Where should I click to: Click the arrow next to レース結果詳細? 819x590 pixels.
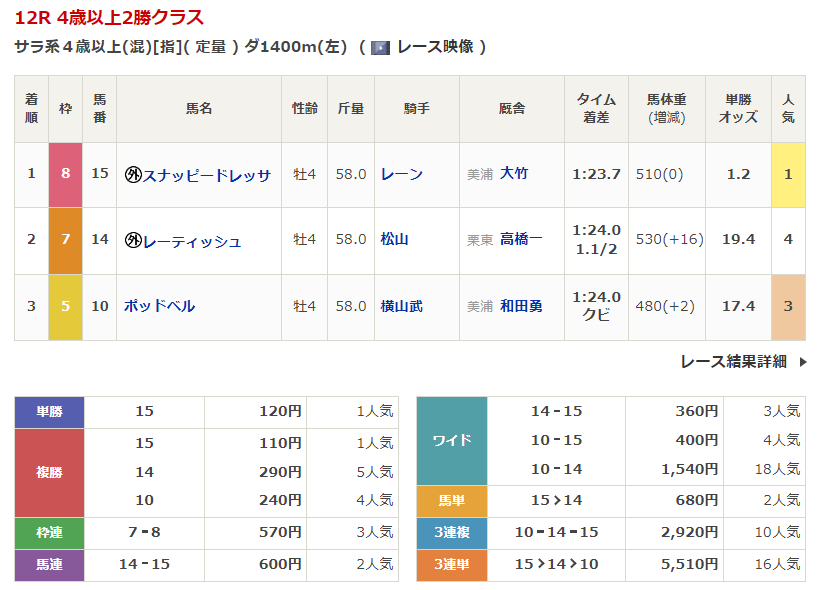pos(802,362)
